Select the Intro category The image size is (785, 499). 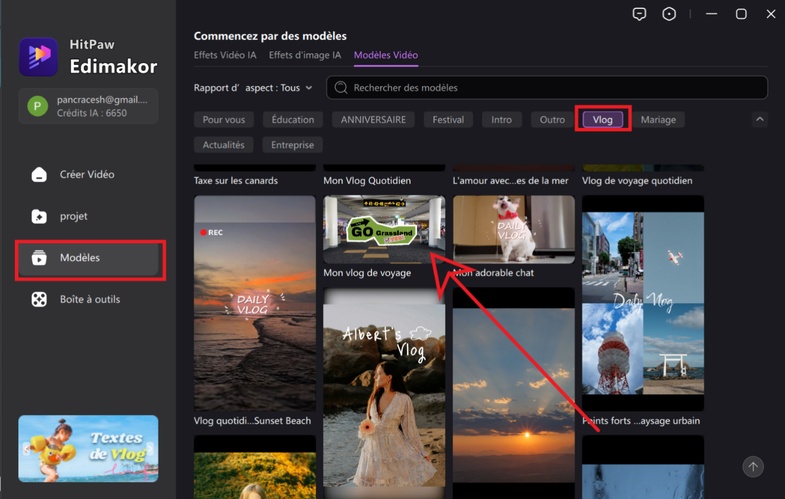point(502,120)
